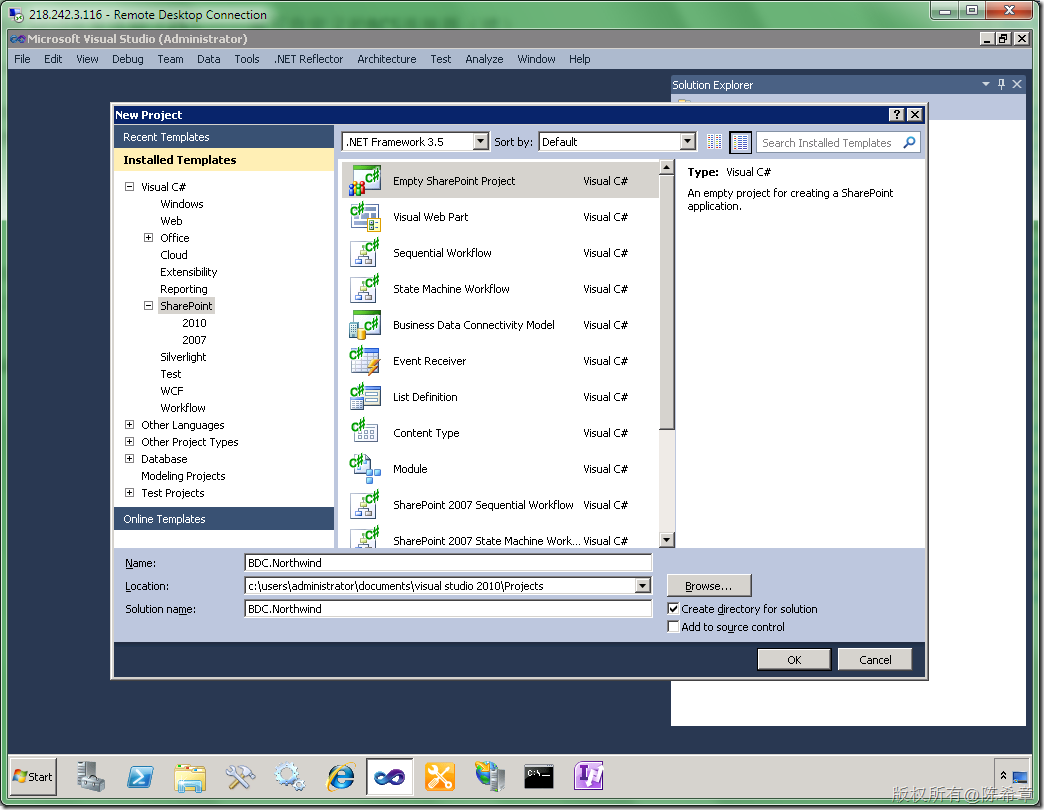The image size is (1044, 810).
Task: Cancel the New Project dialog
Action: tap(875, 660)
